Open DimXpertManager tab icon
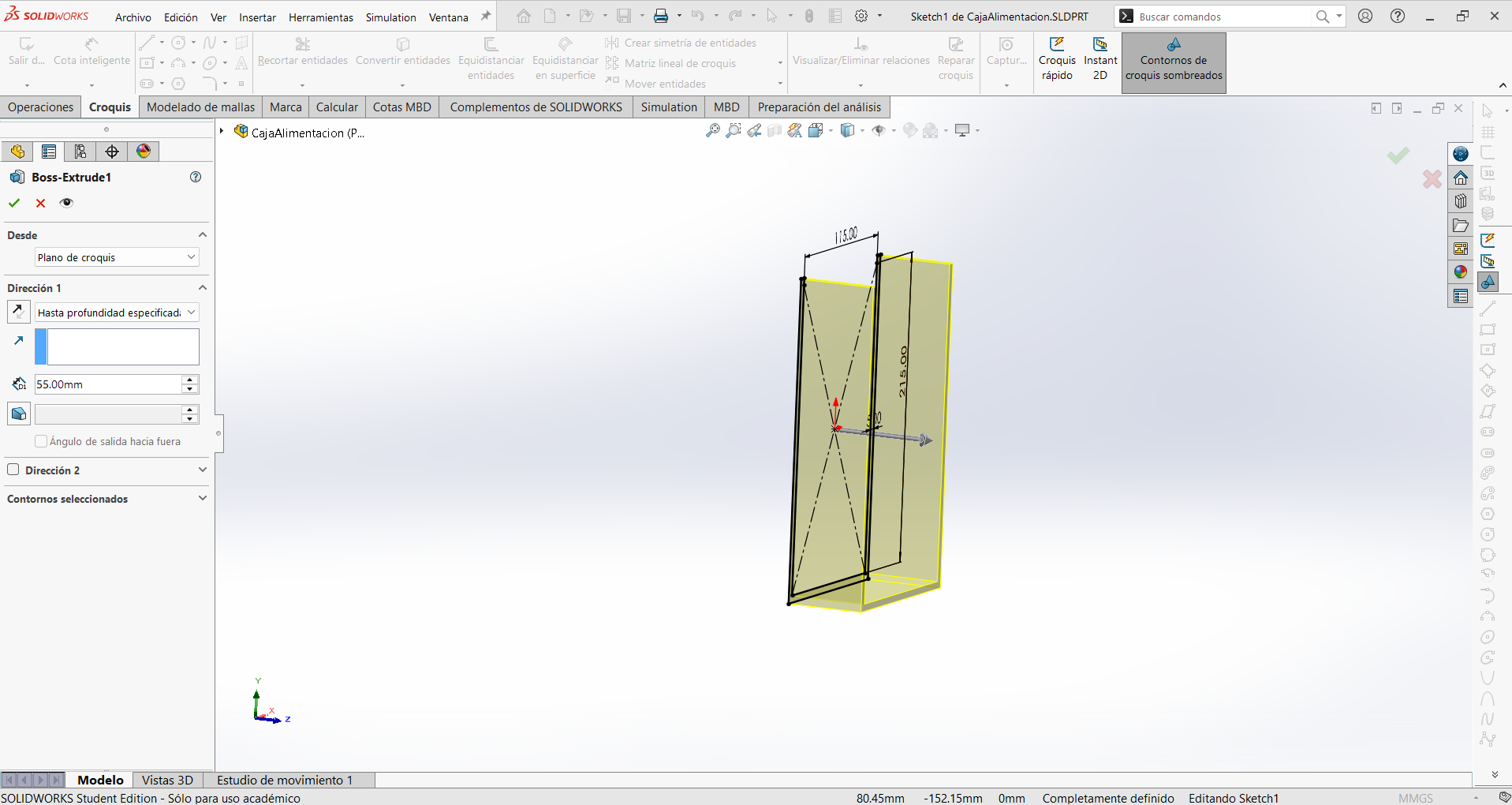 [112, 152]
